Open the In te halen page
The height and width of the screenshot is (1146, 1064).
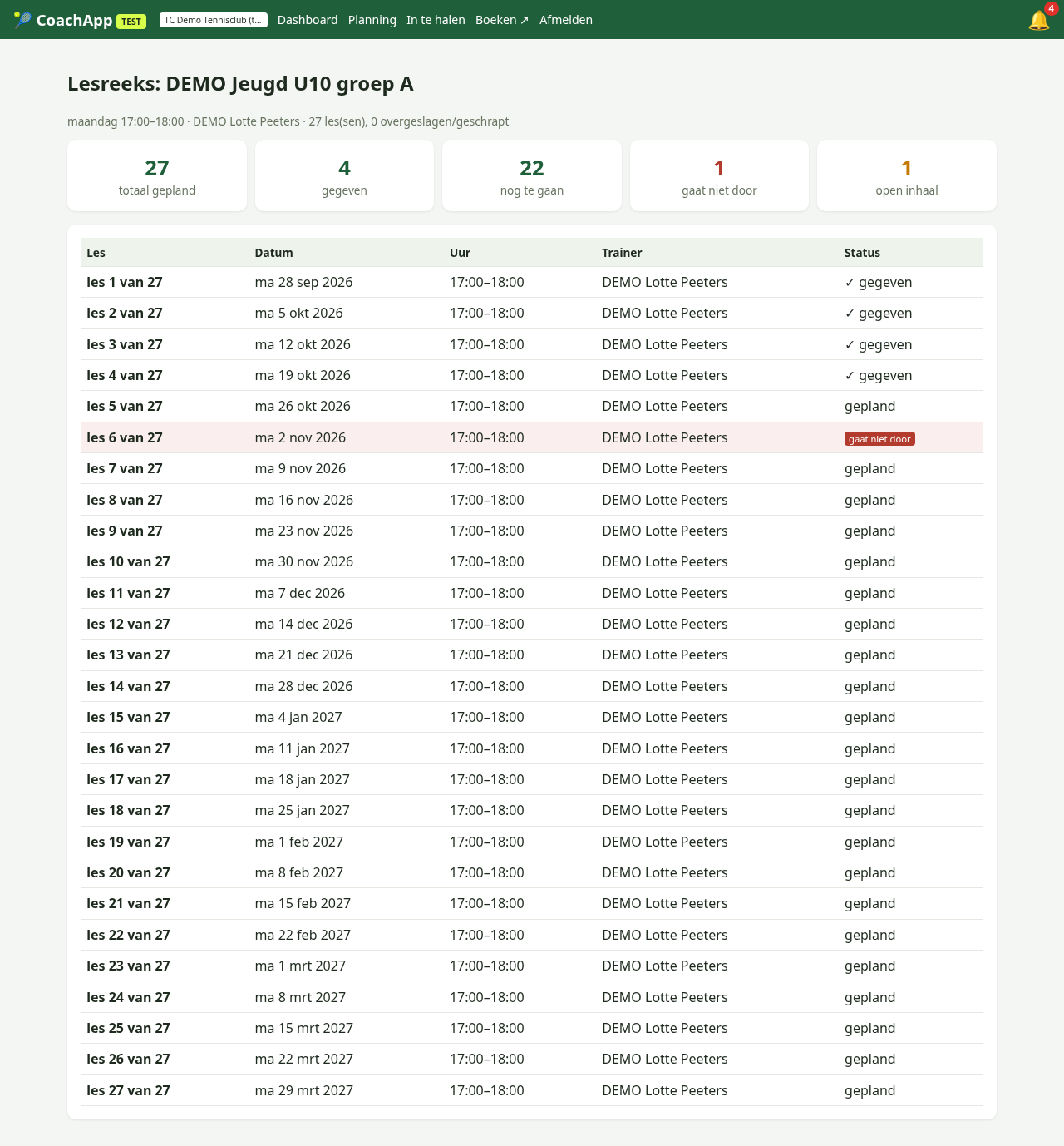coord(436,20)
